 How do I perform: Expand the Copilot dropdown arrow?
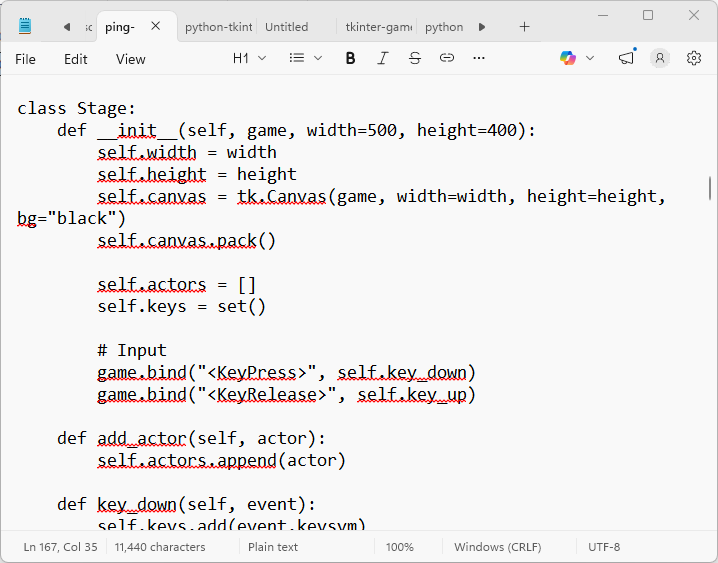[590, 58]
